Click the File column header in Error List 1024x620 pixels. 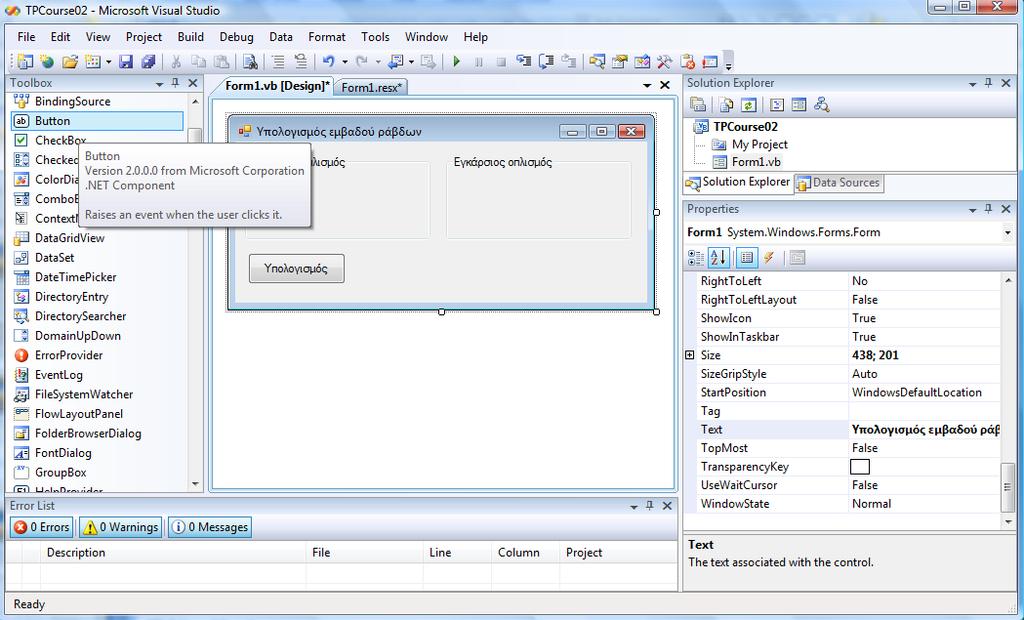click(364, 553)
